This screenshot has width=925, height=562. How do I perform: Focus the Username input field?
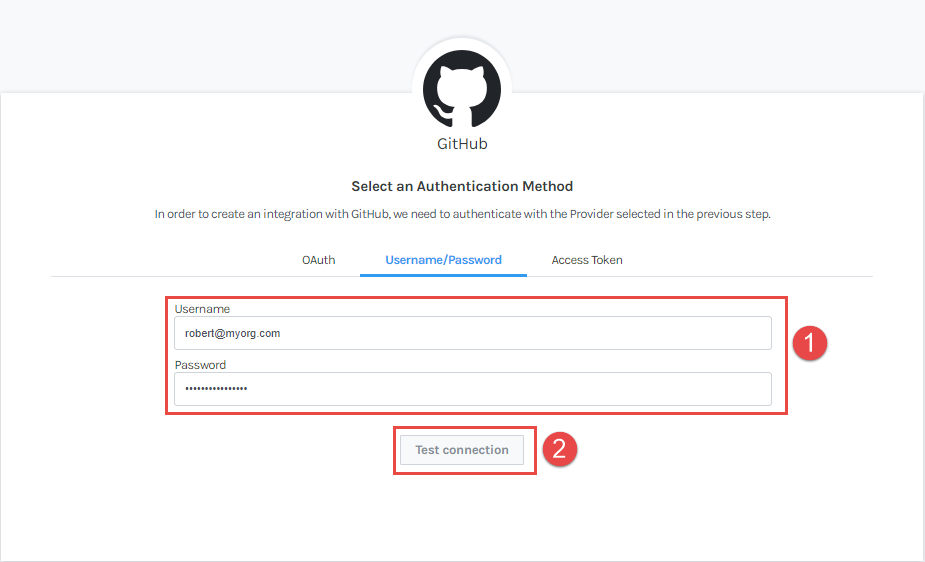pos(473,333)
